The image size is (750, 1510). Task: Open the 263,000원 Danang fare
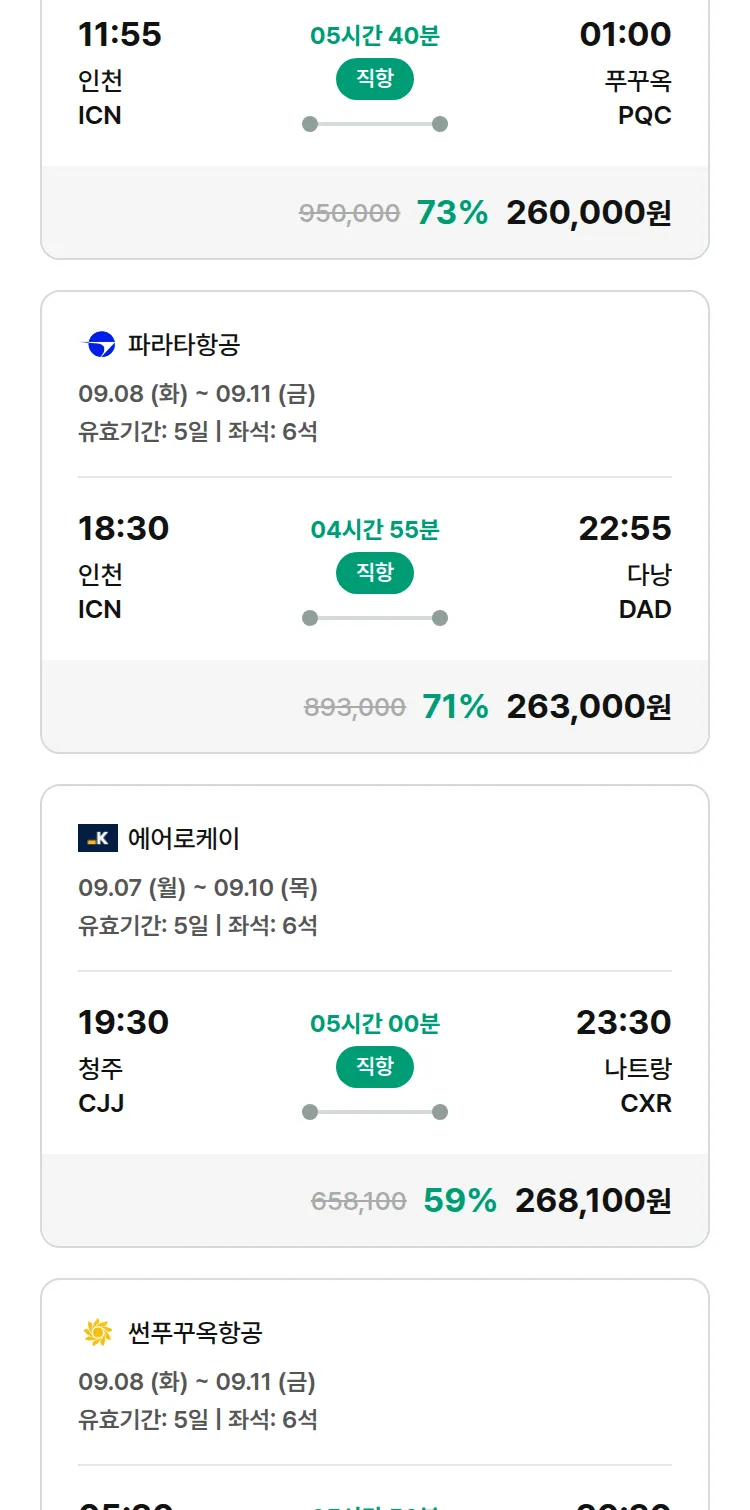589,707
